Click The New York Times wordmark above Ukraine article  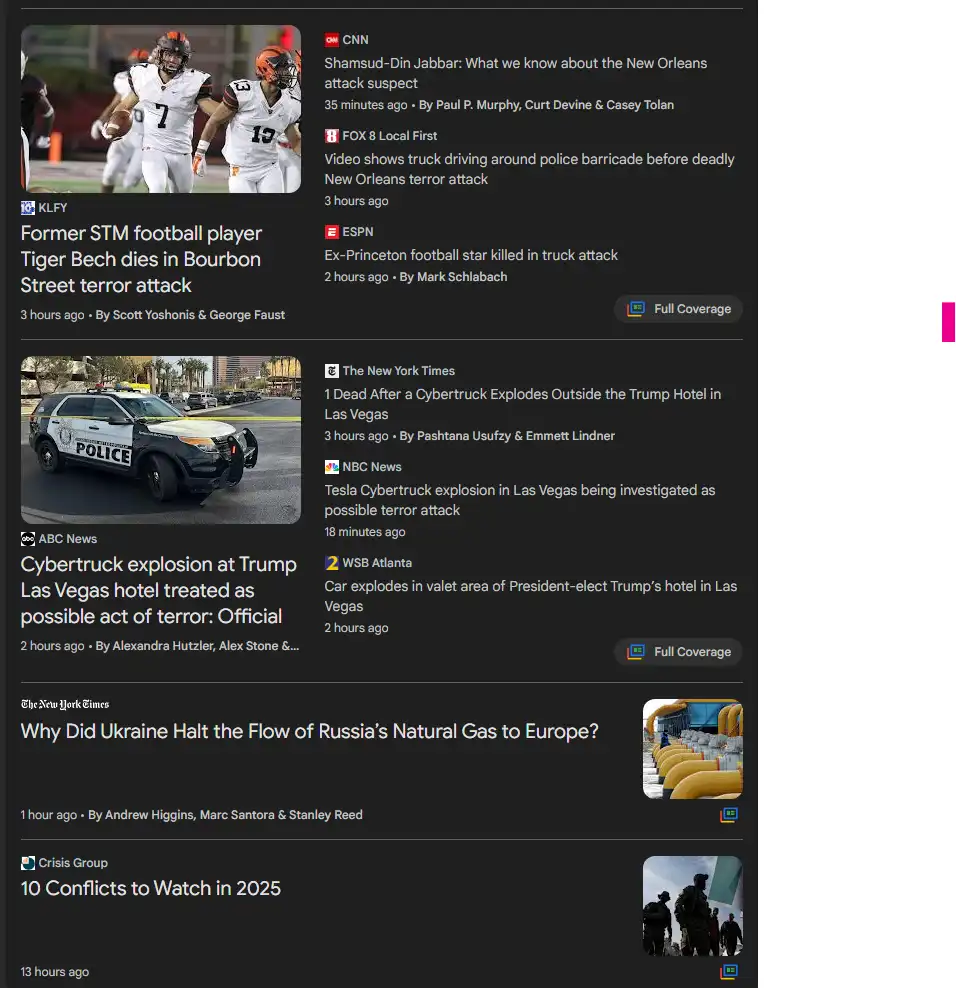(x=65, y=704)
